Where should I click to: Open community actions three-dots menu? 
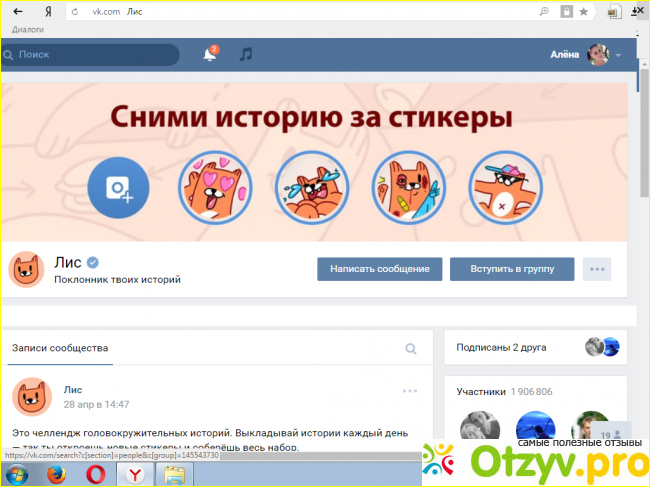pyautogui.click(x=597, y=269)
